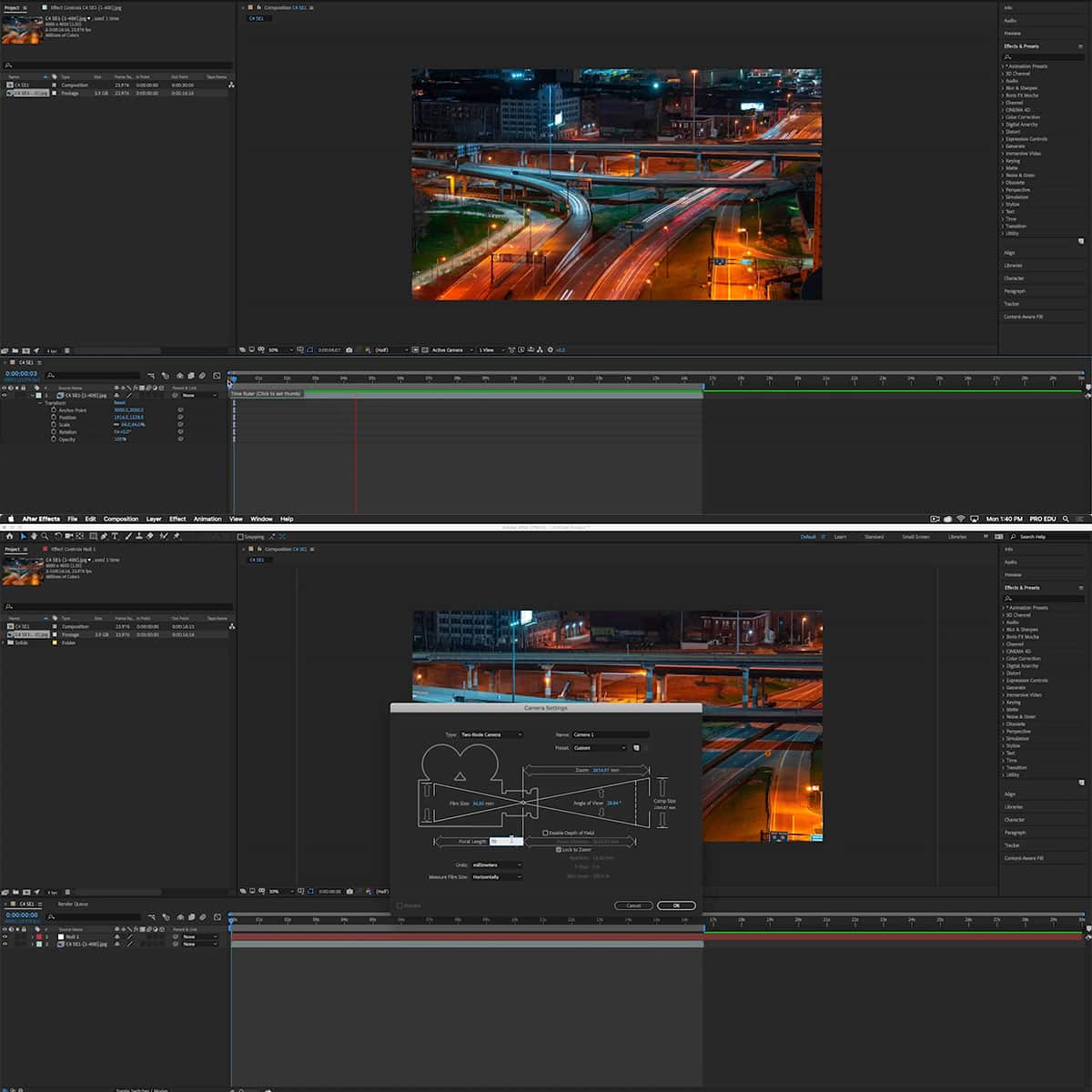The width and height of the screenshot is (1092, 1092).
Task: Open the Graph Editor in the timeline
Action: (x=216, y=375)
